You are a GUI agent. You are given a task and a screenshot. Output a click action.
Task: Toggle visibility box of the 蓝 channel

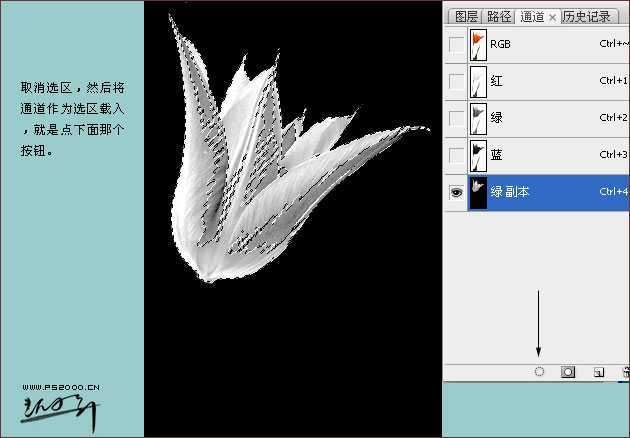[456, 155]
